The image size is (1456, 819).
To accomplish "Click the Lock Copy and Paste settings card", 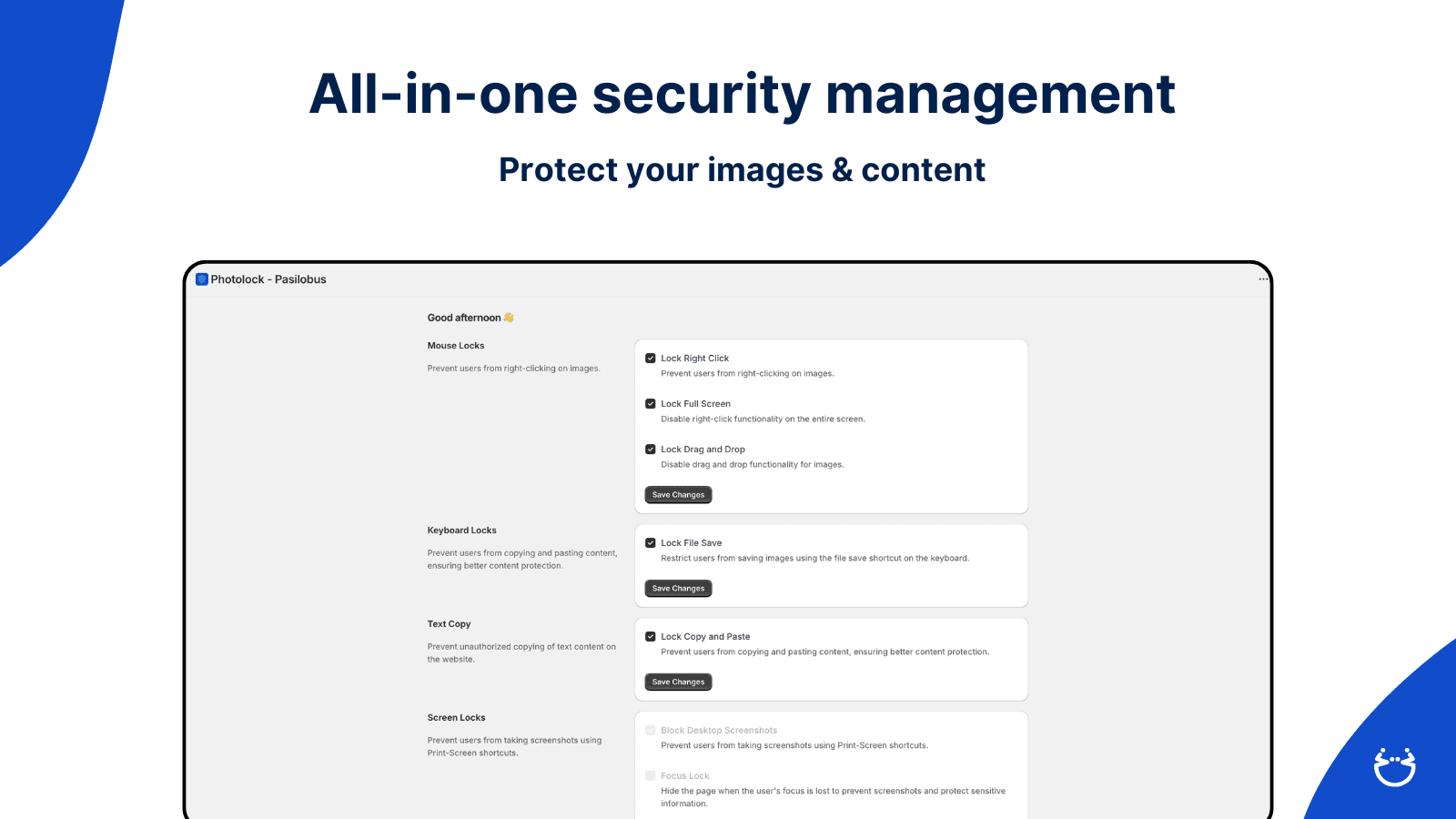I will 831,659.
